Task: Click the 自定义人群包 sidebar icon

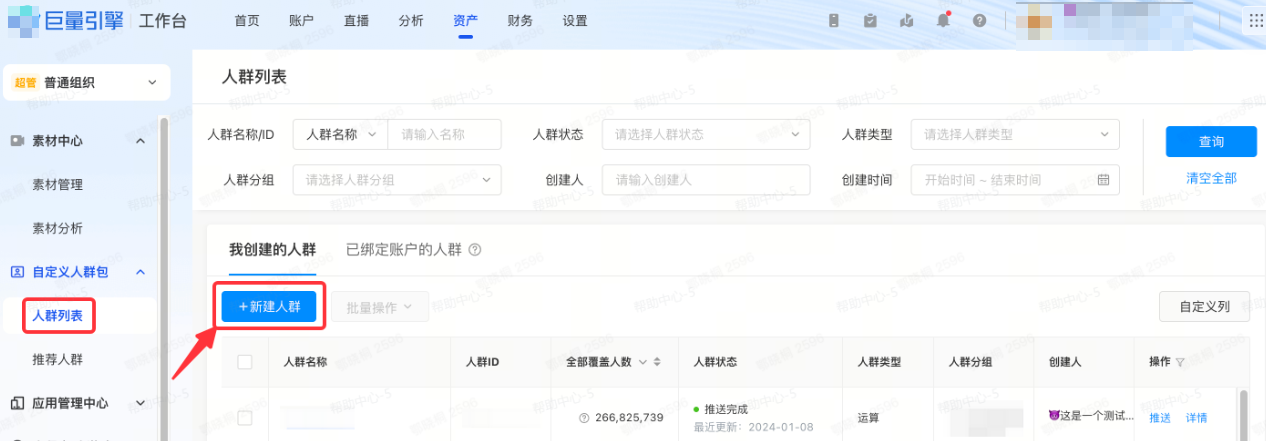Action: (17, 272)
